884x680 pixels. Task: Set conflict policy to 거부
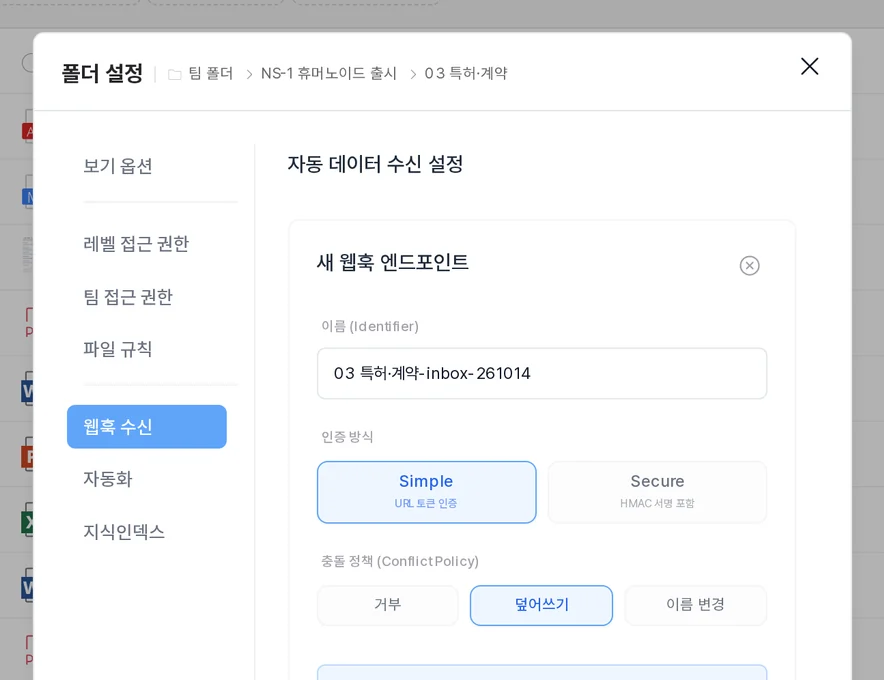coord(388,605)
